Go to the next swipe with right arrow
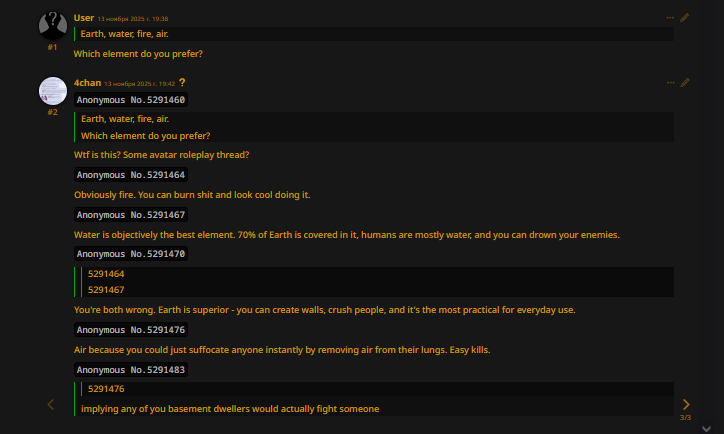 pos(686,404)
